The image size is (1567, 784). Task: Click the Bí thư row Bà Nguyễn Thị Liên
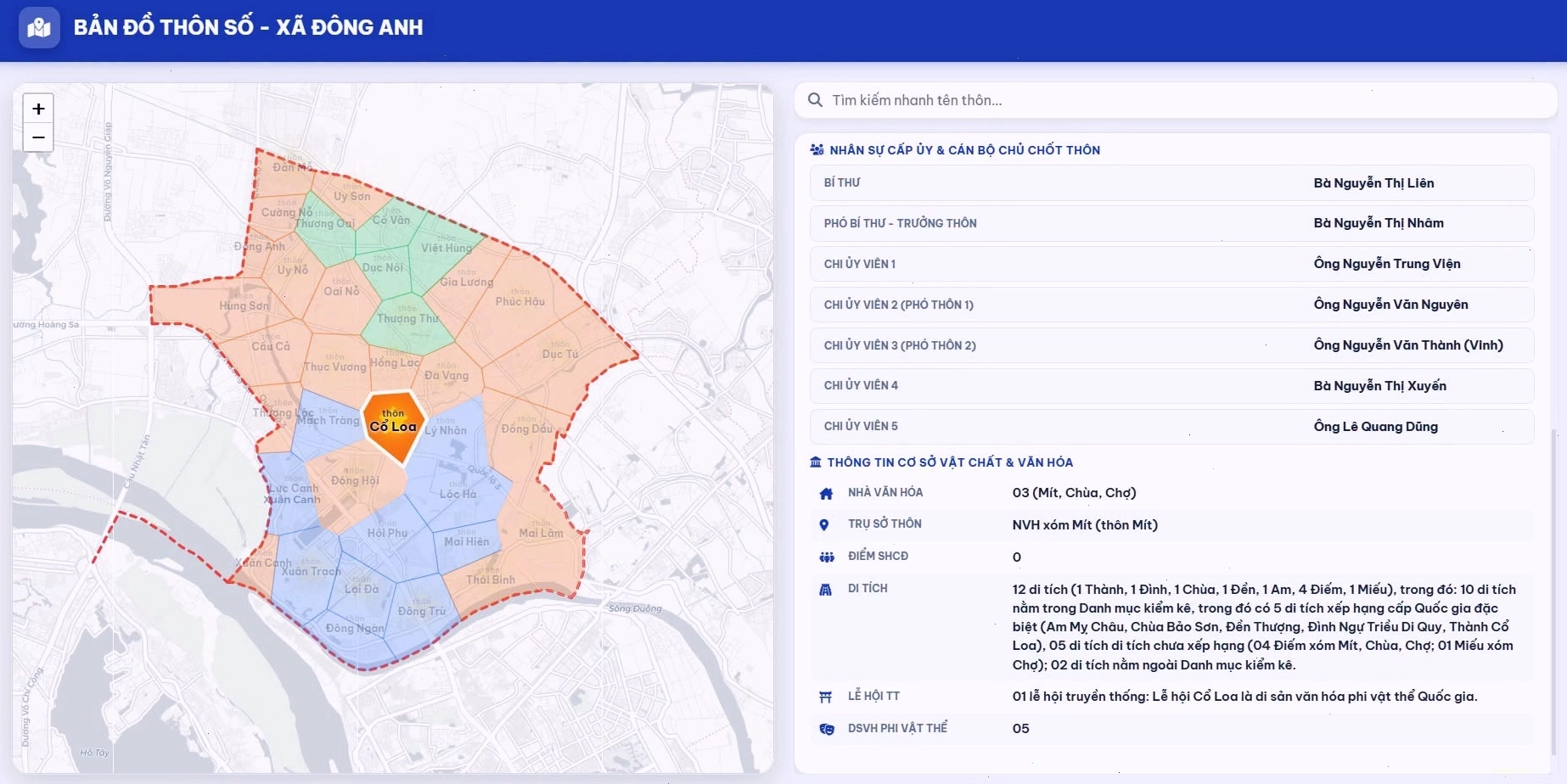(x=1171, y=183)
